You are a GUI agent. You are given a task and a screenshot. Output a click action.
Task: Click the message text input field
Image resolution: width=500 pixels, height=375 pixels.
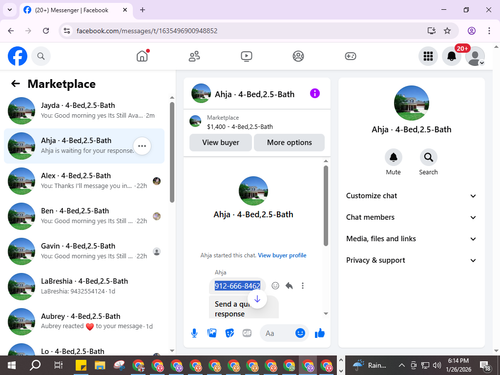tap(278, 333)
